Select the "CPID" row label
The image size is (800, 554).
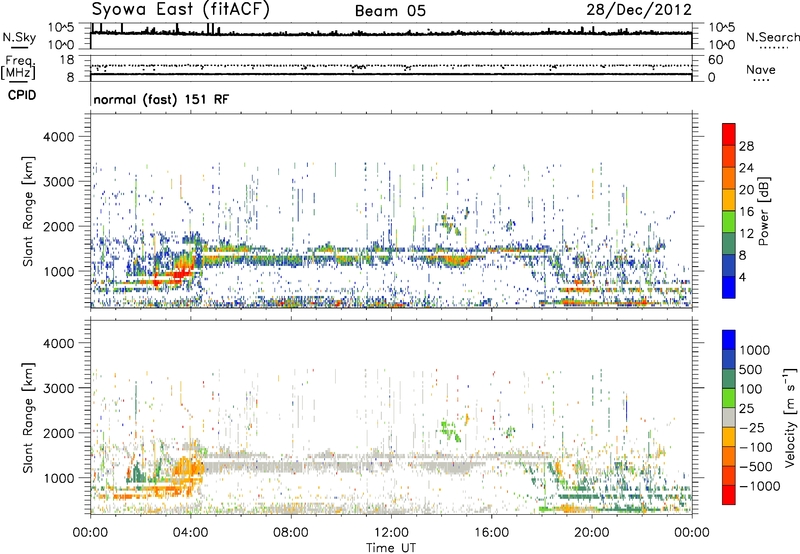[x=22, y=95]
